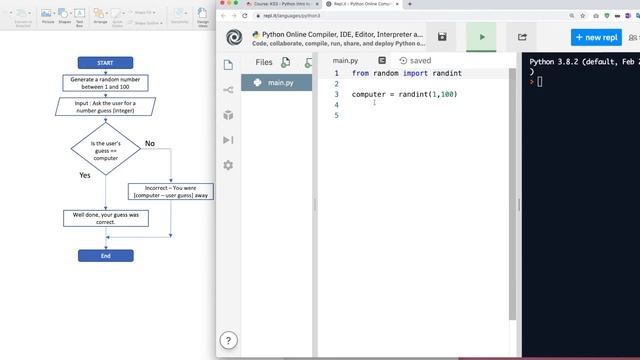
Task: Click the purple extension icon in browser toolbar
Action: (x=628, y=16)
